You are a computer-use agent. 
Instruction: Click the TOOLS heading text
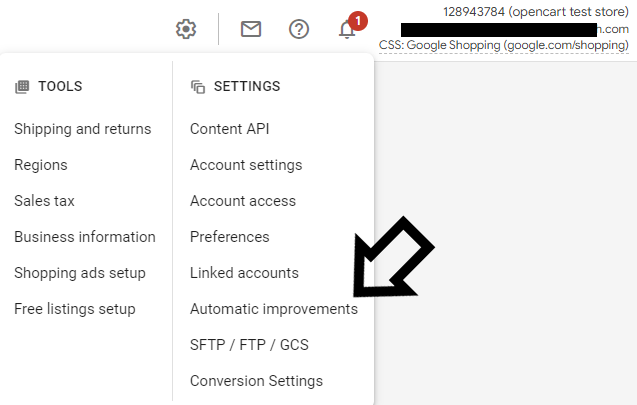[x=60, y=87]
